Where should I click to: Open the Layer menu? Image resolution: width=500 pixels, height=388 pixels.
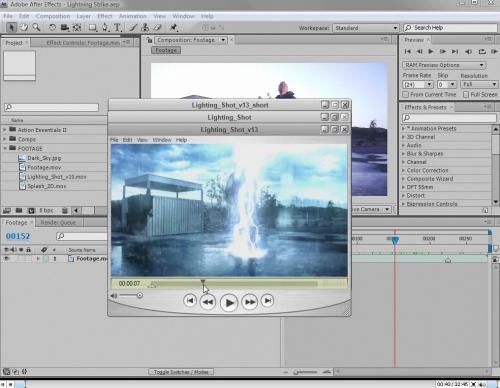(83, 16)
